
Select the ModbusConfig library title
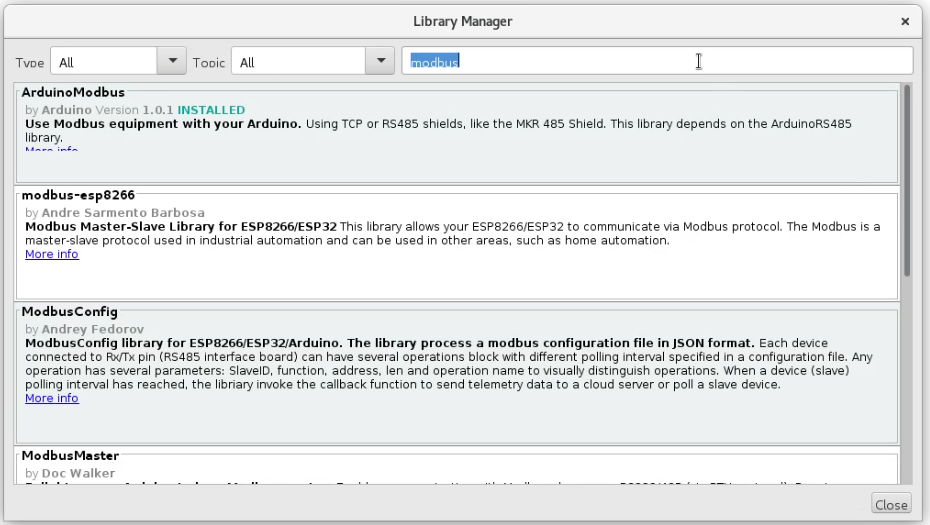(69, 312)
